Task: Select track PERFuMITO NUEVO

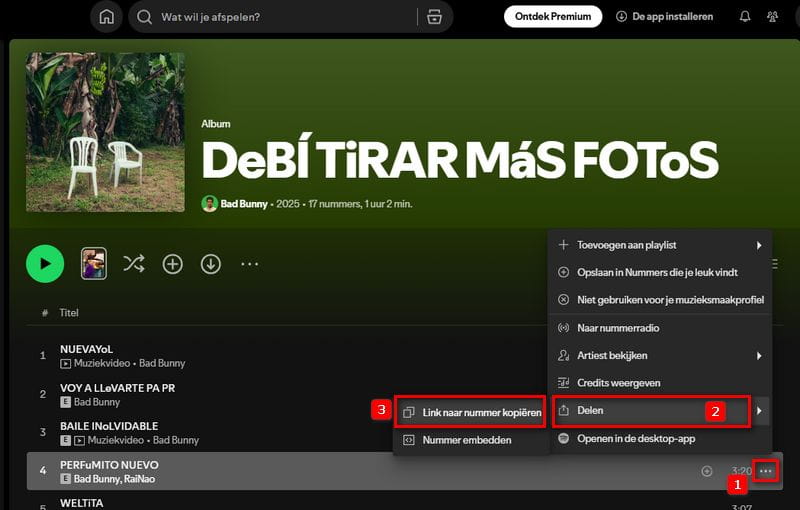Action: [109, 465]
